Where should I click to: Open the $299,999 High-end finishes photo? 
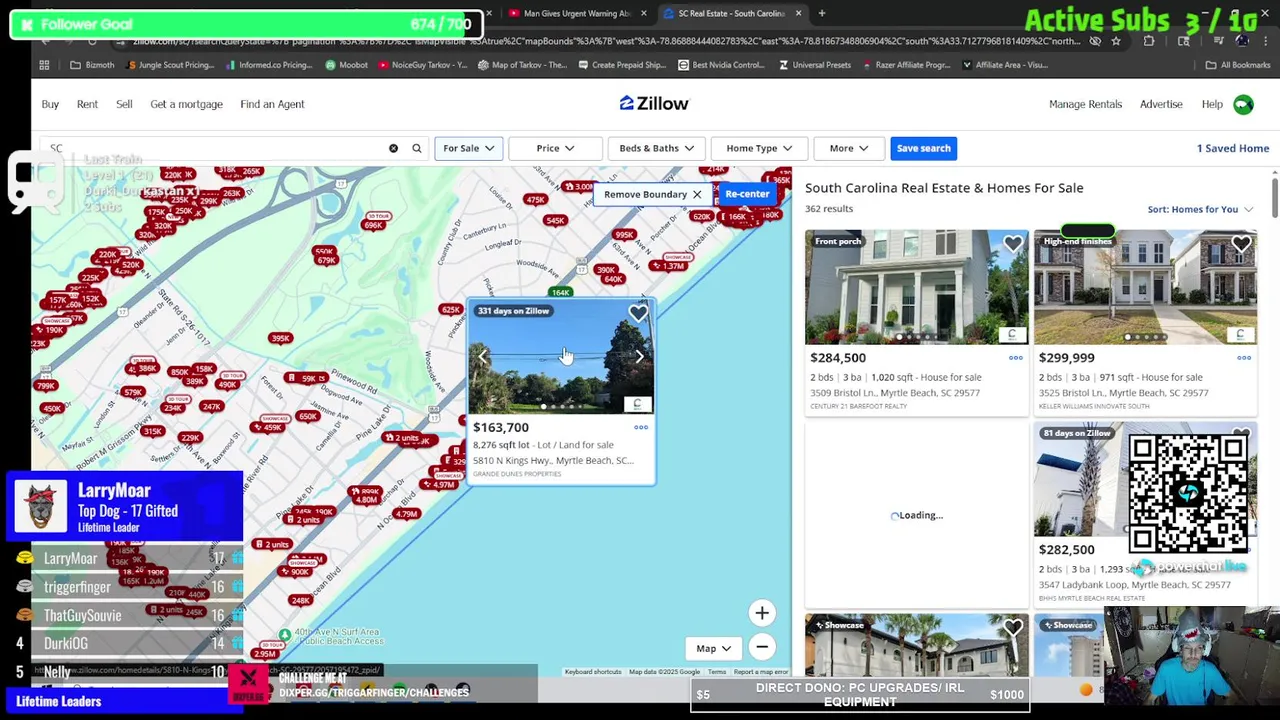[x=1145, y=287]
